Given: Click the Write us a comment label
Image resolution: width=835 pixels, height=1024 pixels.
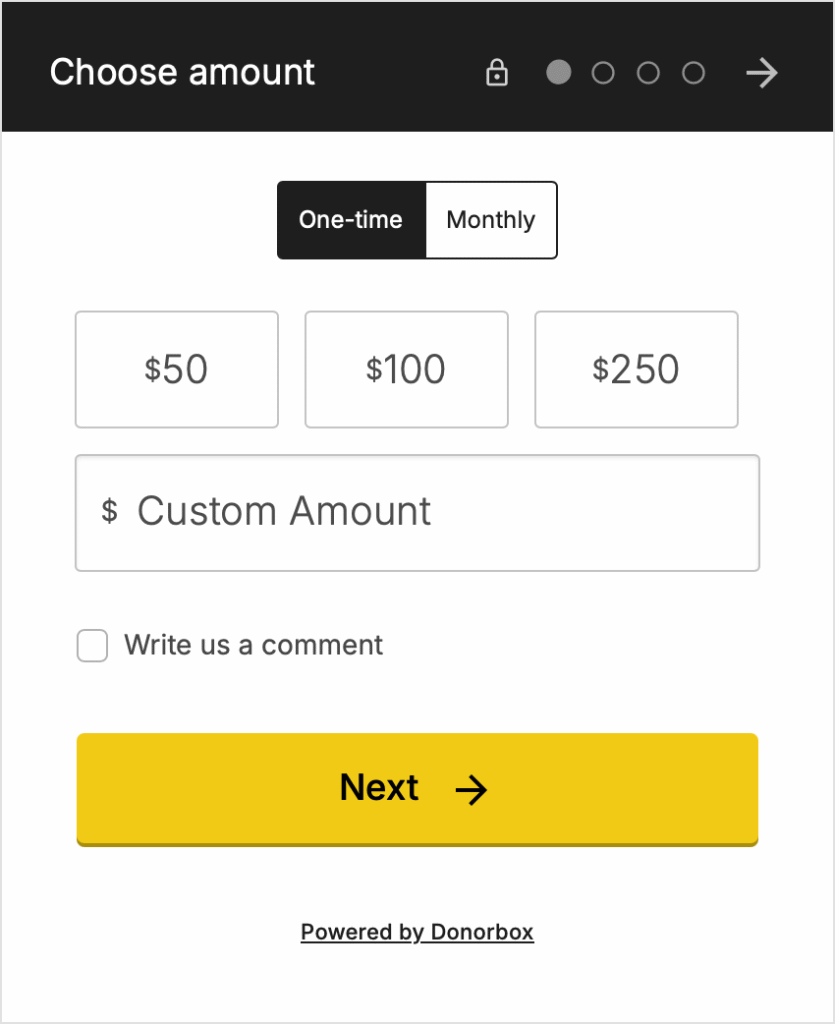Looking at the screenshot, I should point(253,645).
